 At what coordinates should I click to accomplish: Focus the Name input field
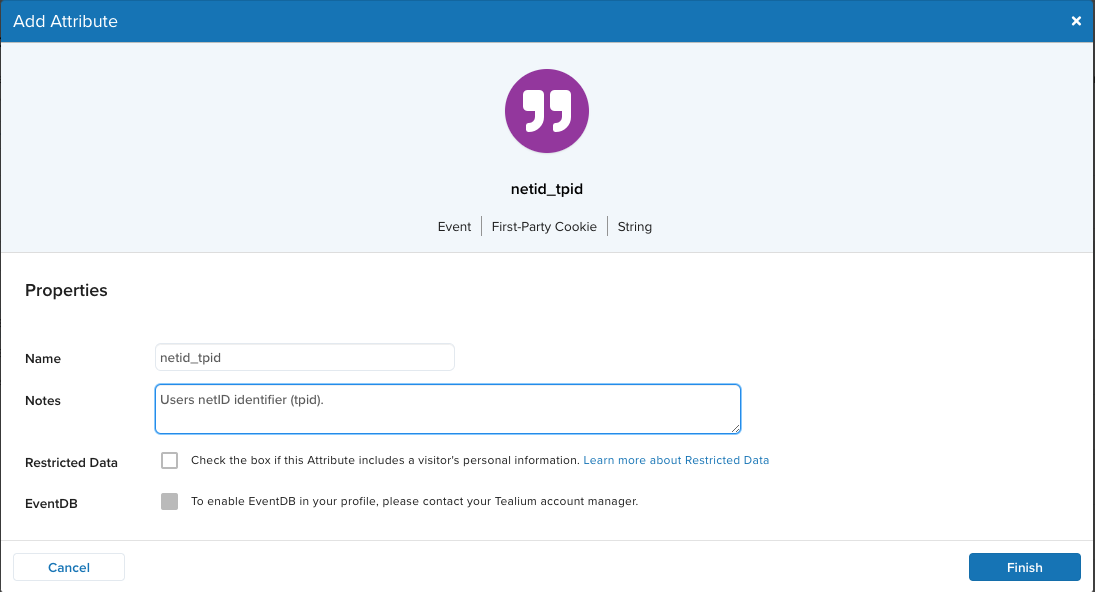click(x=305, y=357)
